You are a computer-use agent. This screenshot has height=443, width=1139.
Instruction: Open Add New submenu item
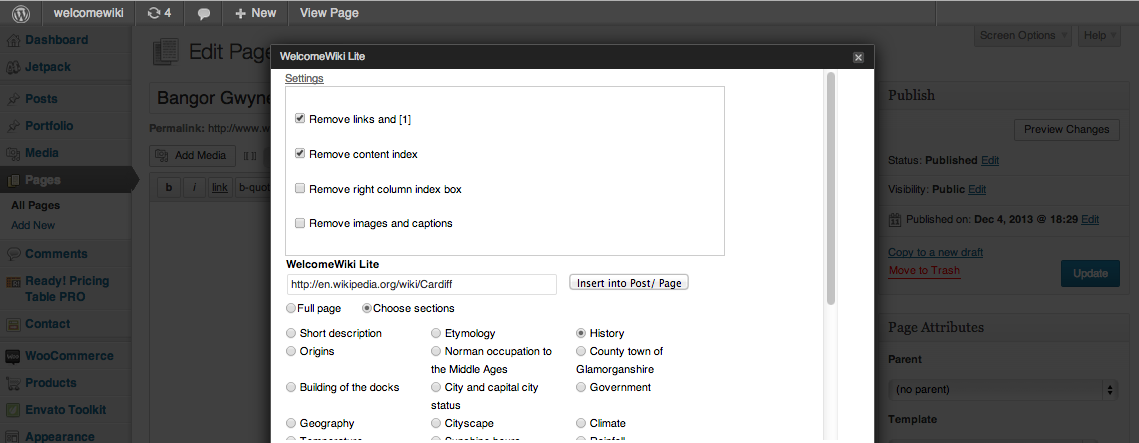point(33,225)
